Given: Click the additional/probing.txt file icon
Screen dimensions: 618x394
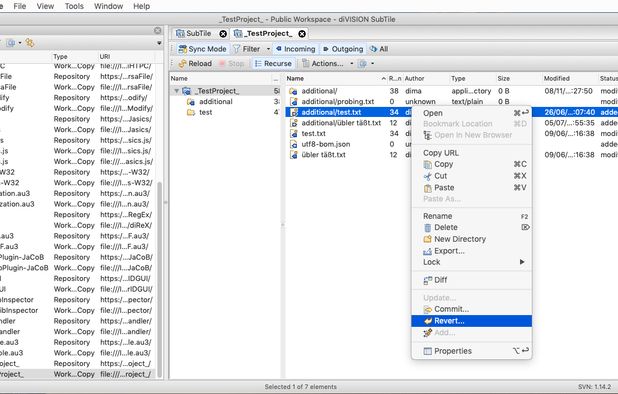Looking at the screenshot, I should click(293, 102).
